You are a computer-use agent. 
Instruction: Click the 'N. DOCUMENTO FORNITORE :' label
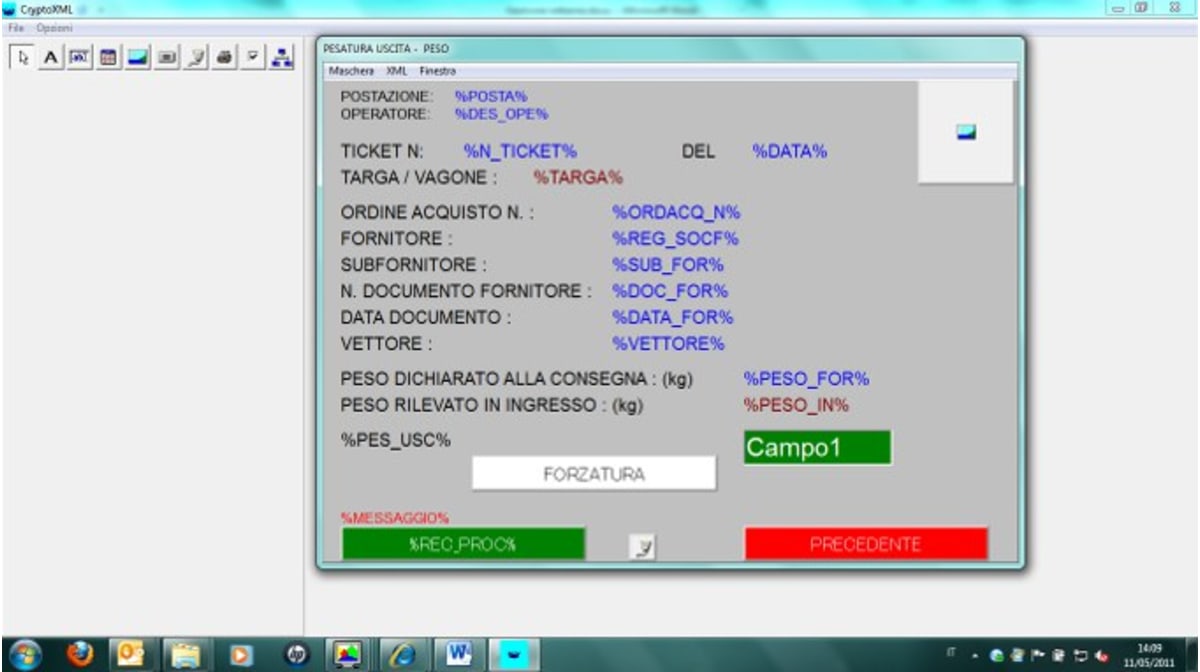point(466,291)
